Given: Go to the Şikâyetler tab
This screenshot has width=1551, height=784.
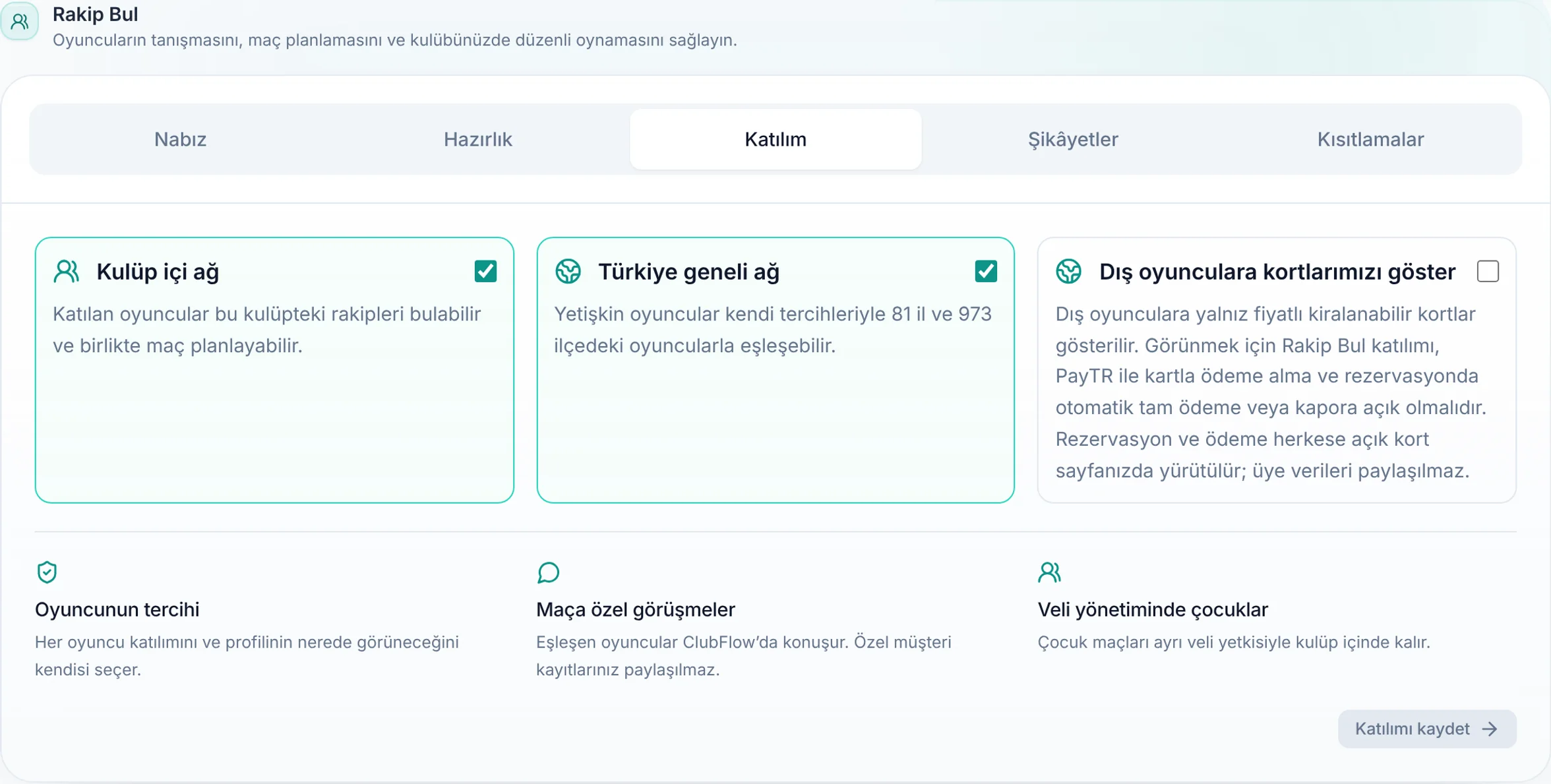Looking at the screenshot, I should tap(1073, 139).
